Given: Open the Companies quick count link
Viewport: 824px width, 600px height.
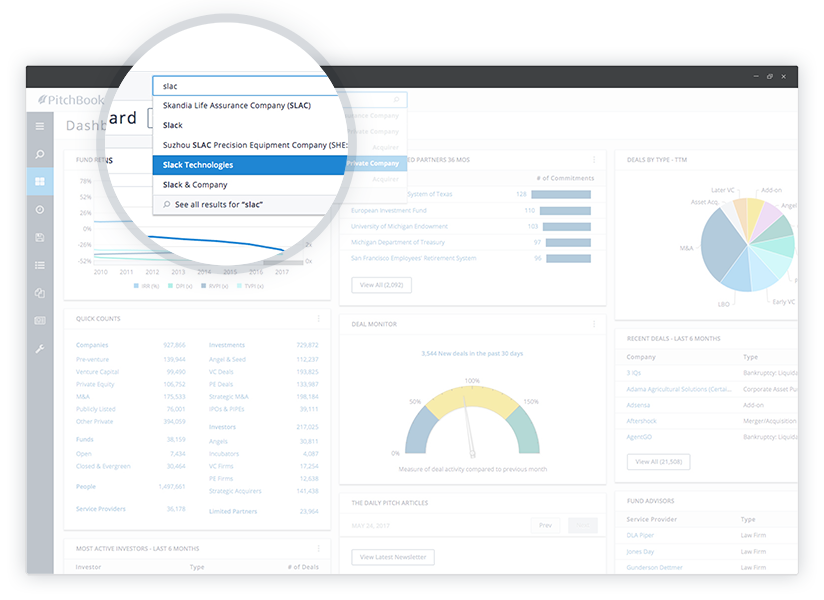Looking at the screenshot, I should 92,345.
